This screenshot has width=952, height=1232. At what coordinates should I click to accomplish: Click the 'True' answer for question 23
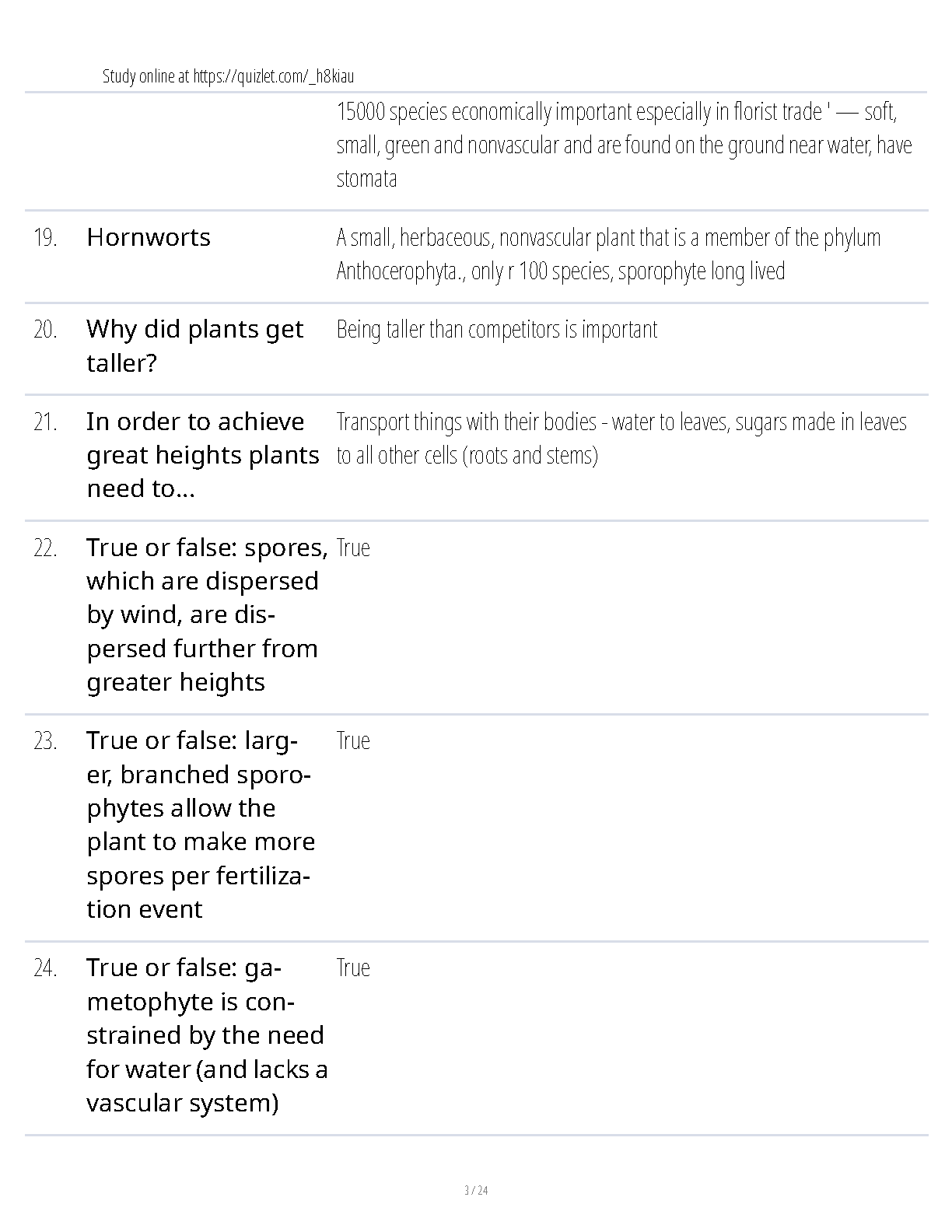click(353, 741)
